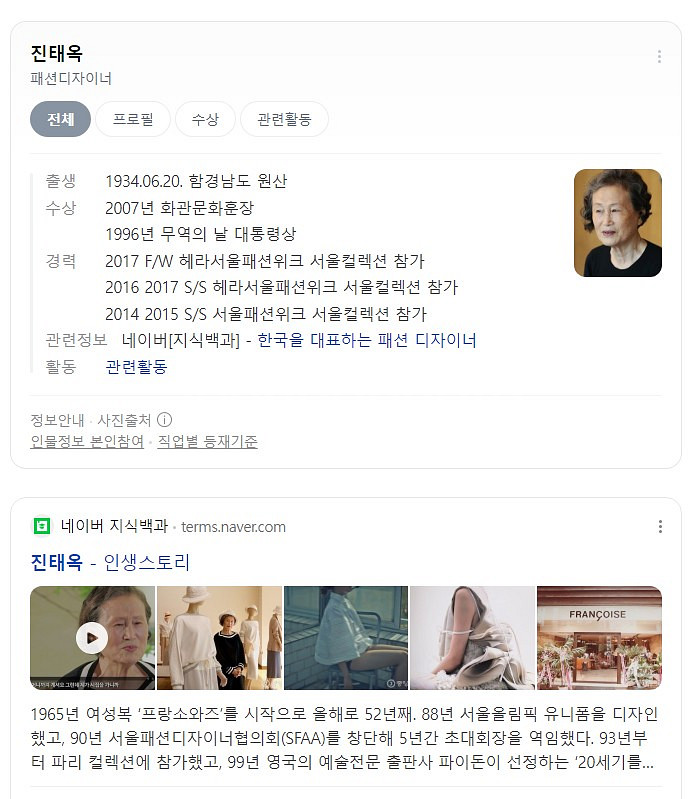
Task: Click the 사진출처 info circle icon
Action: (x=164, y=420)
